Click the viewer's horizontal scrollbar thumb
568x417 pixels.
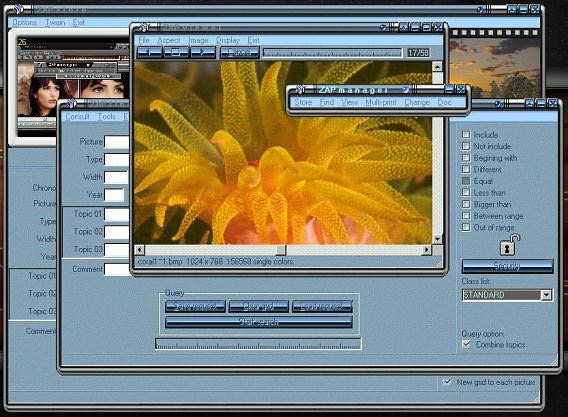tap(281, 250)
